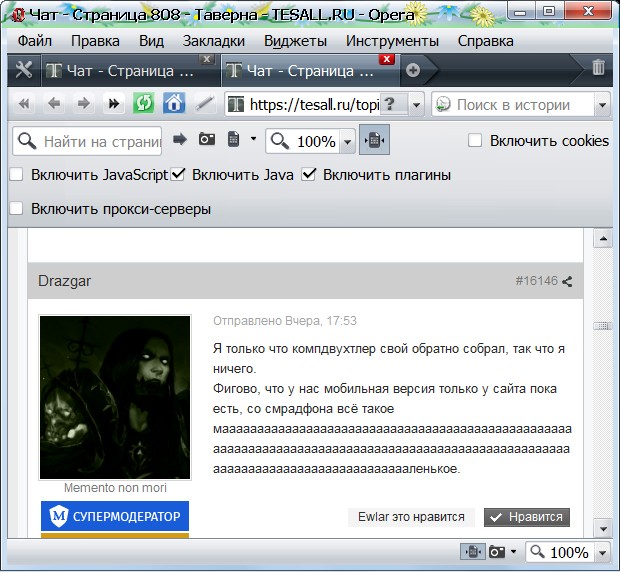Click the Отправлено Вчера, 17:53 timestamp

285,321
